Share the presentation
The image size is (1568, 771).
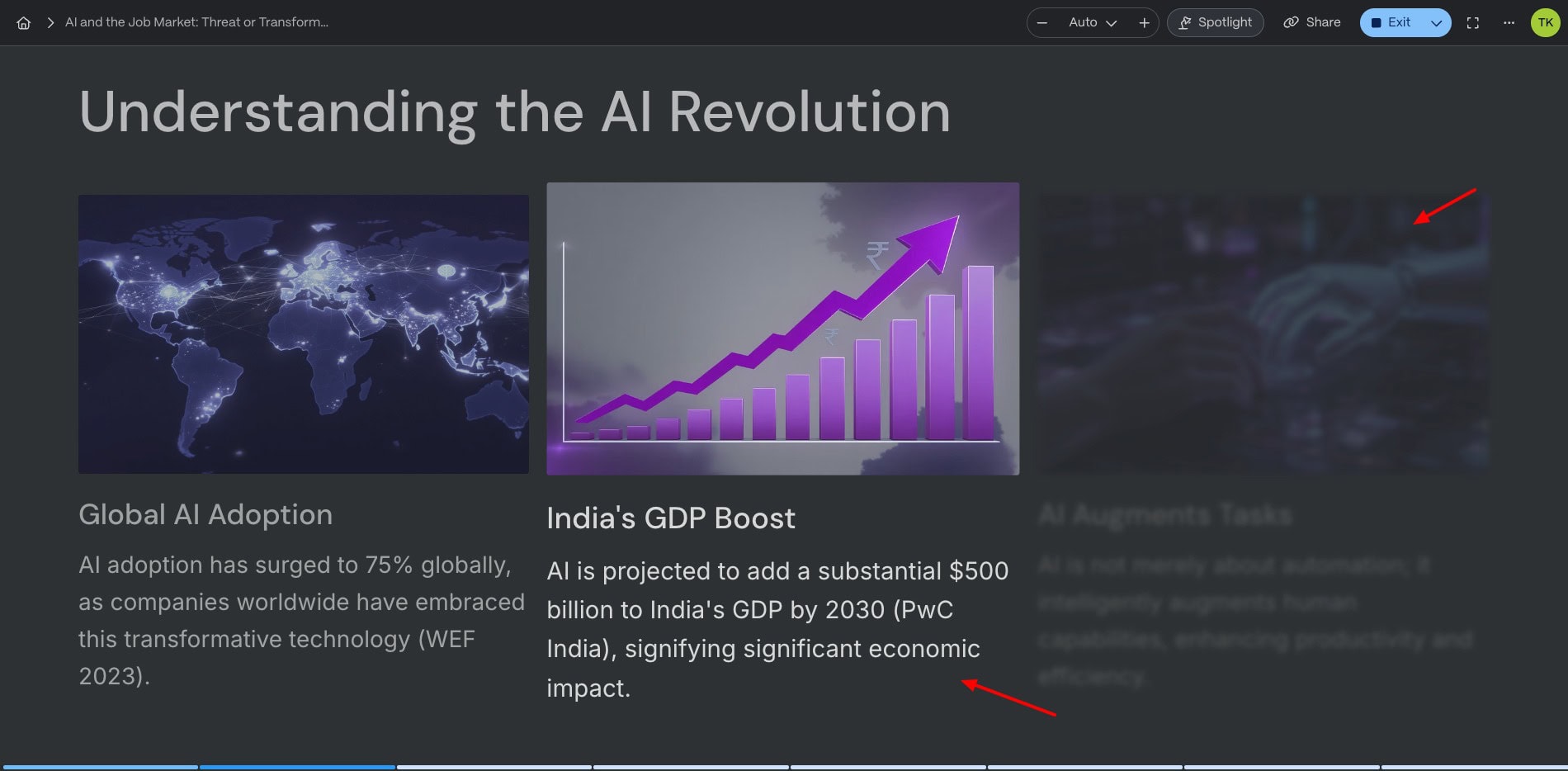(1311, 23)
